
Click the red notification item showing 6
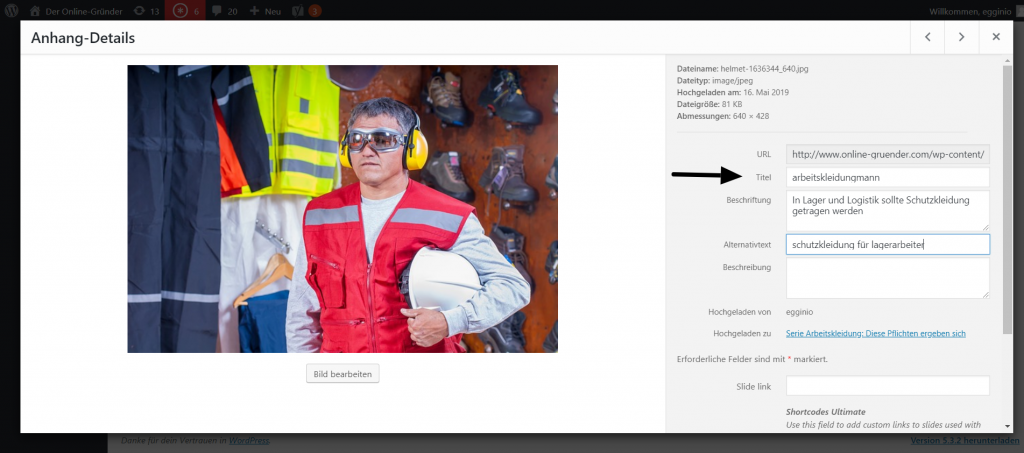185,10
